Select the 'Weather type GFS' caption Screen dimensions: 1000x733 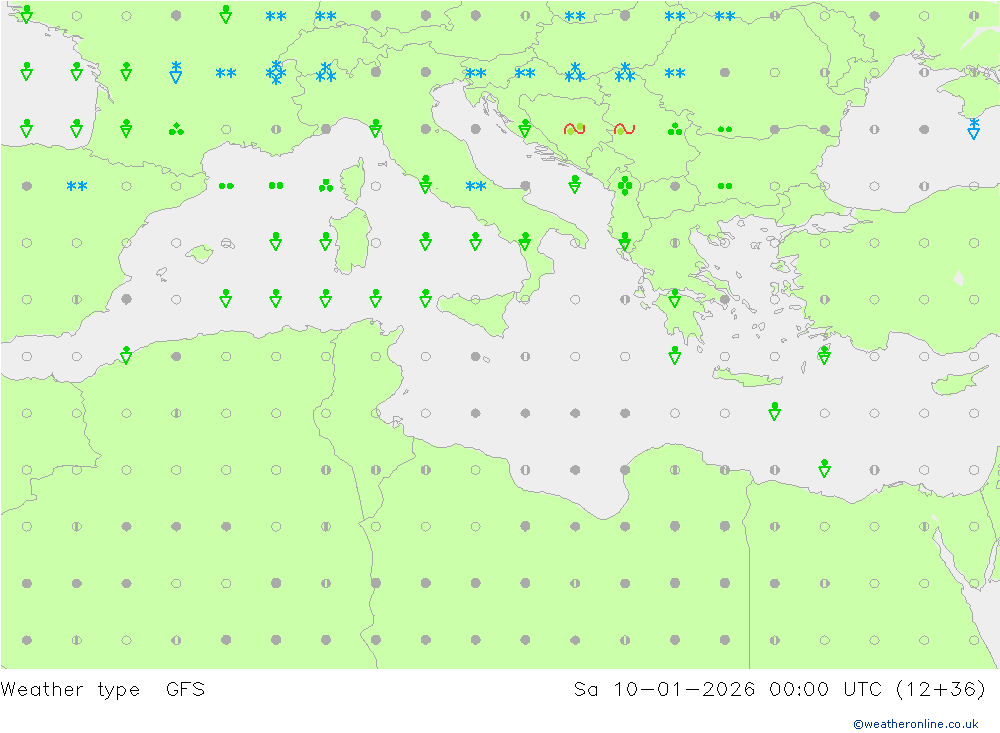pyautogui.click(x=103, y=690)
